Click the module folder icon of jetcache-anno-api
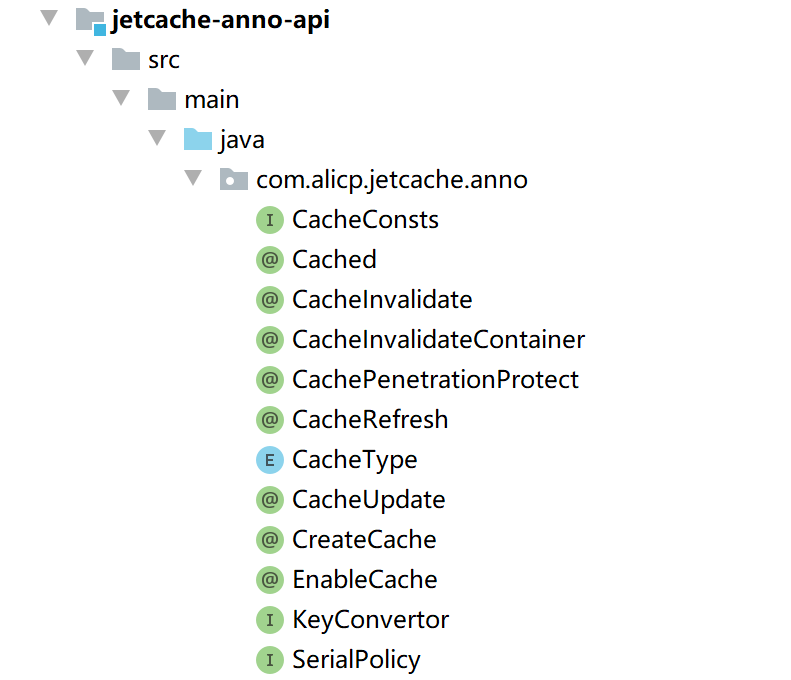791x680 pixels. 90,20
